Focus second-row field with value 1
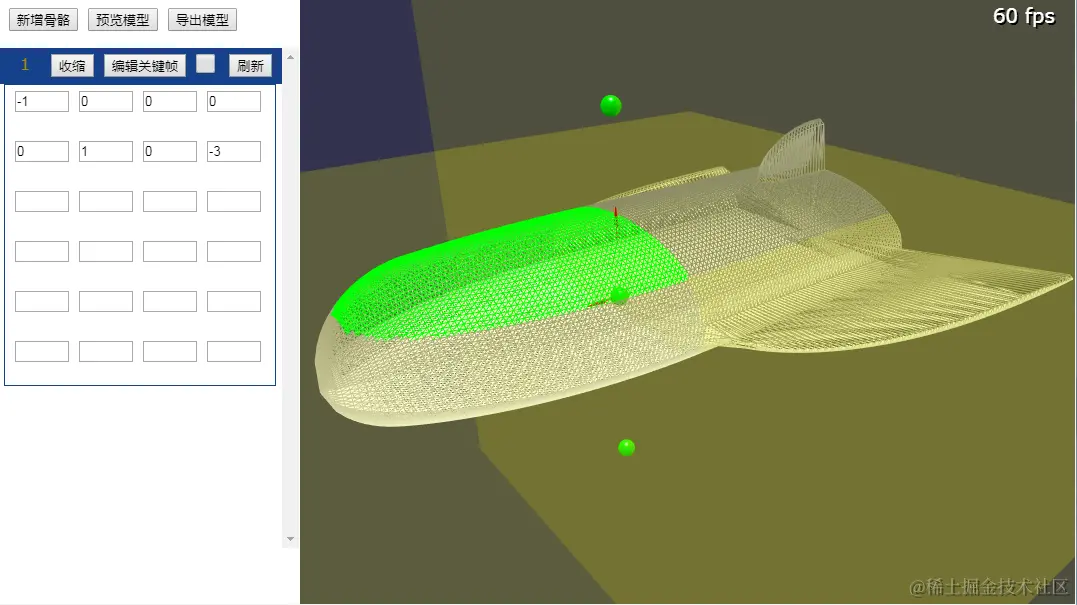1077x605 pixels. click(106, 151)
